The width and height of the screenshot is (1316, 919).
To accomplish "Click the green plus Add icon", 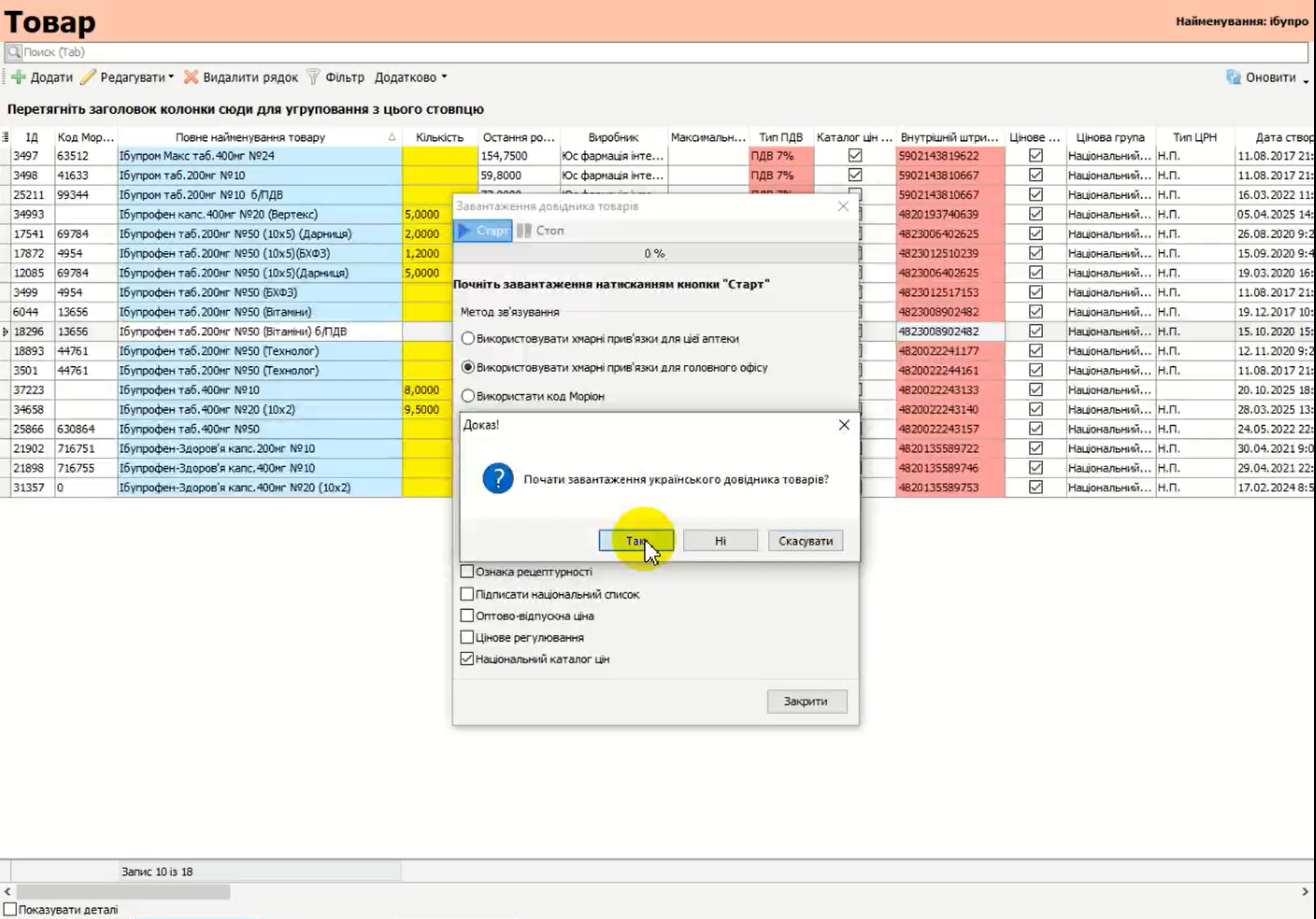I will [x=18, y=77].
